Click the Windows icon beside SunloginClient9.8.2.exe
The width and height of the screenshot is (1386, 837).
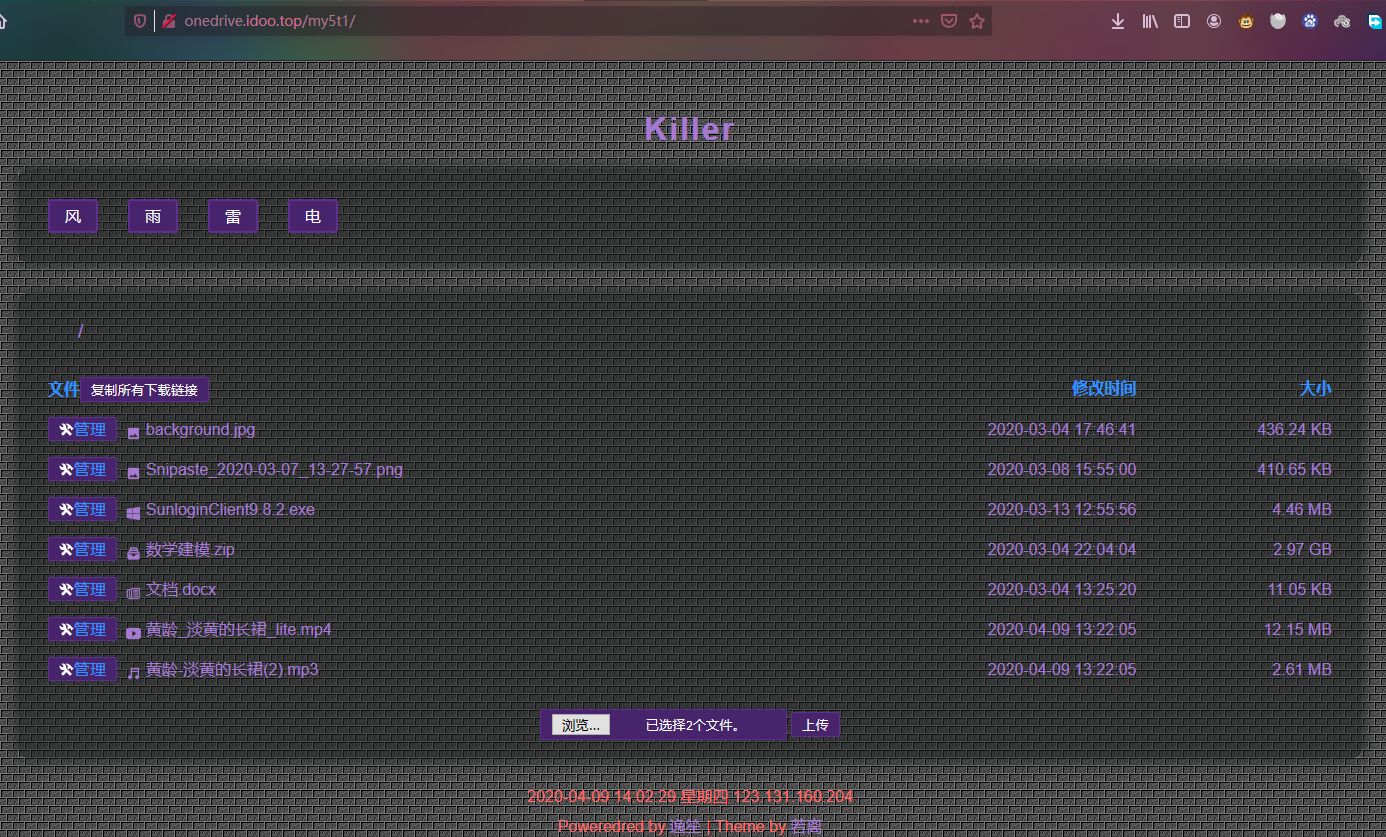tap(133, 513)
